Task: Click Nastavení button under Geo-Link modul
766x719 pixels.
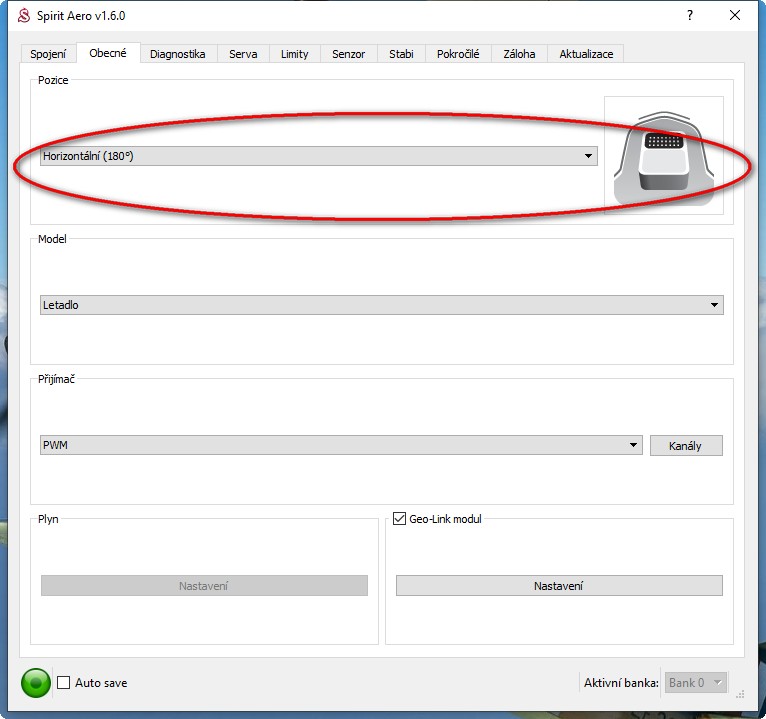Action: click(x=558, y=586)
